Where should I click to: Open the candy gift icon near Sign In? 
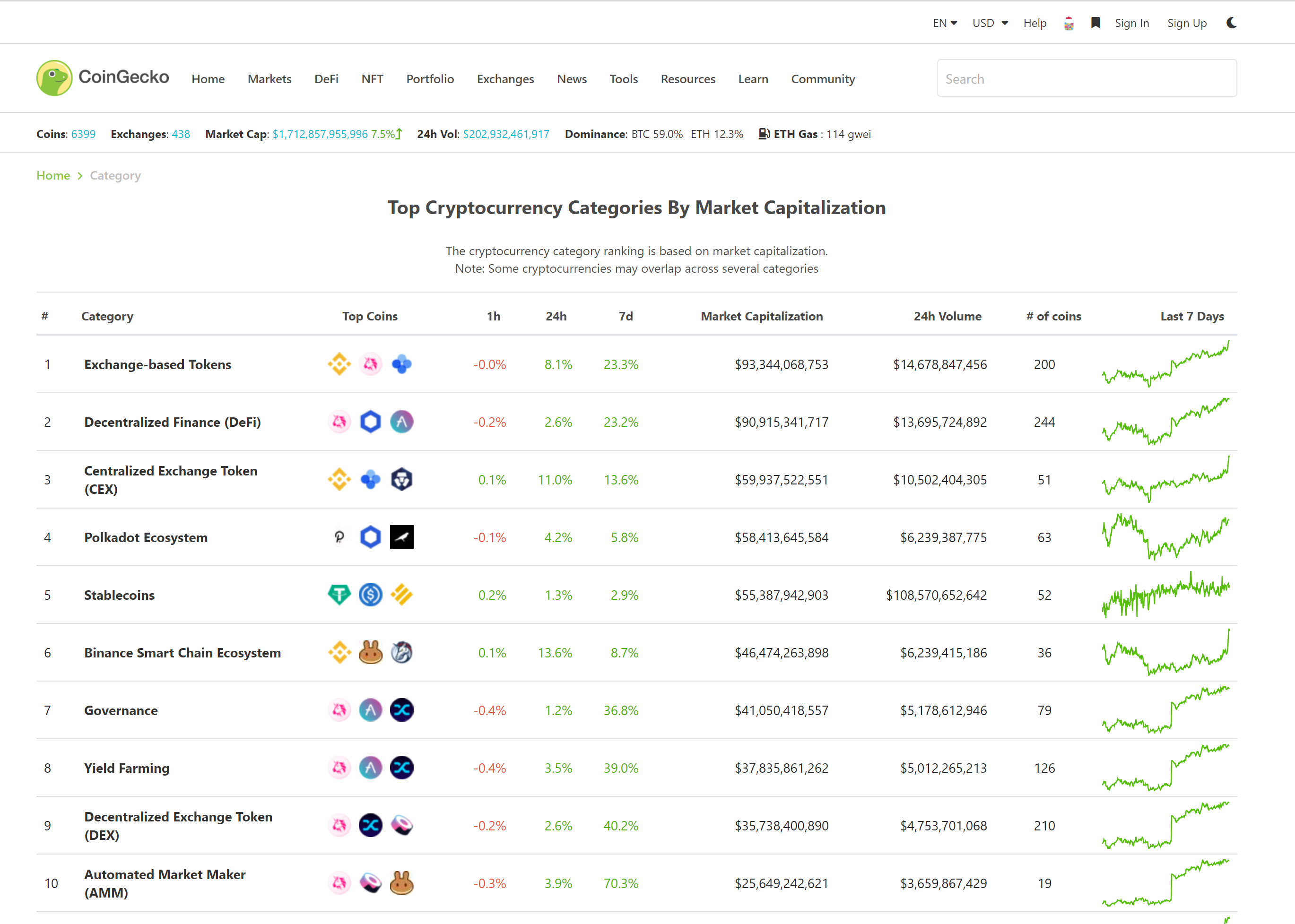1069,23
